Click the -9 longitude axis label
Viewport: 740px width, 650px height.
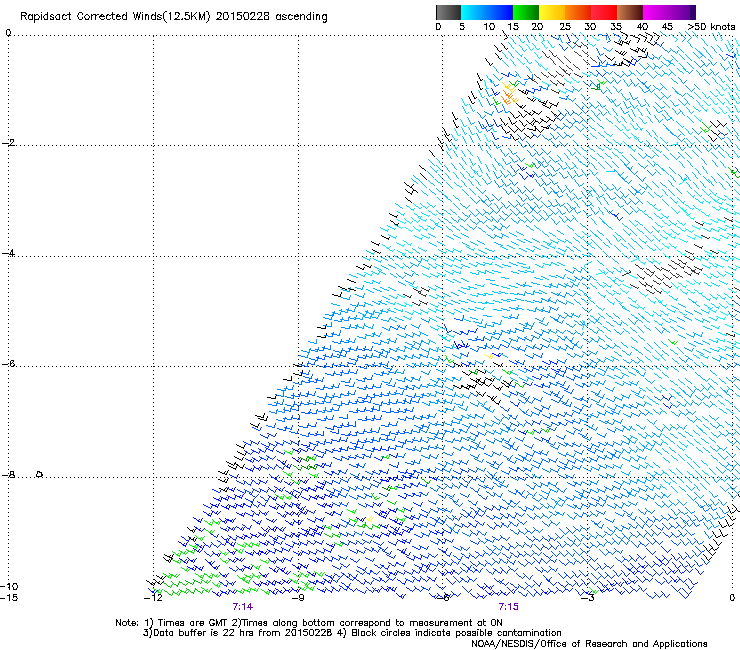298,598
